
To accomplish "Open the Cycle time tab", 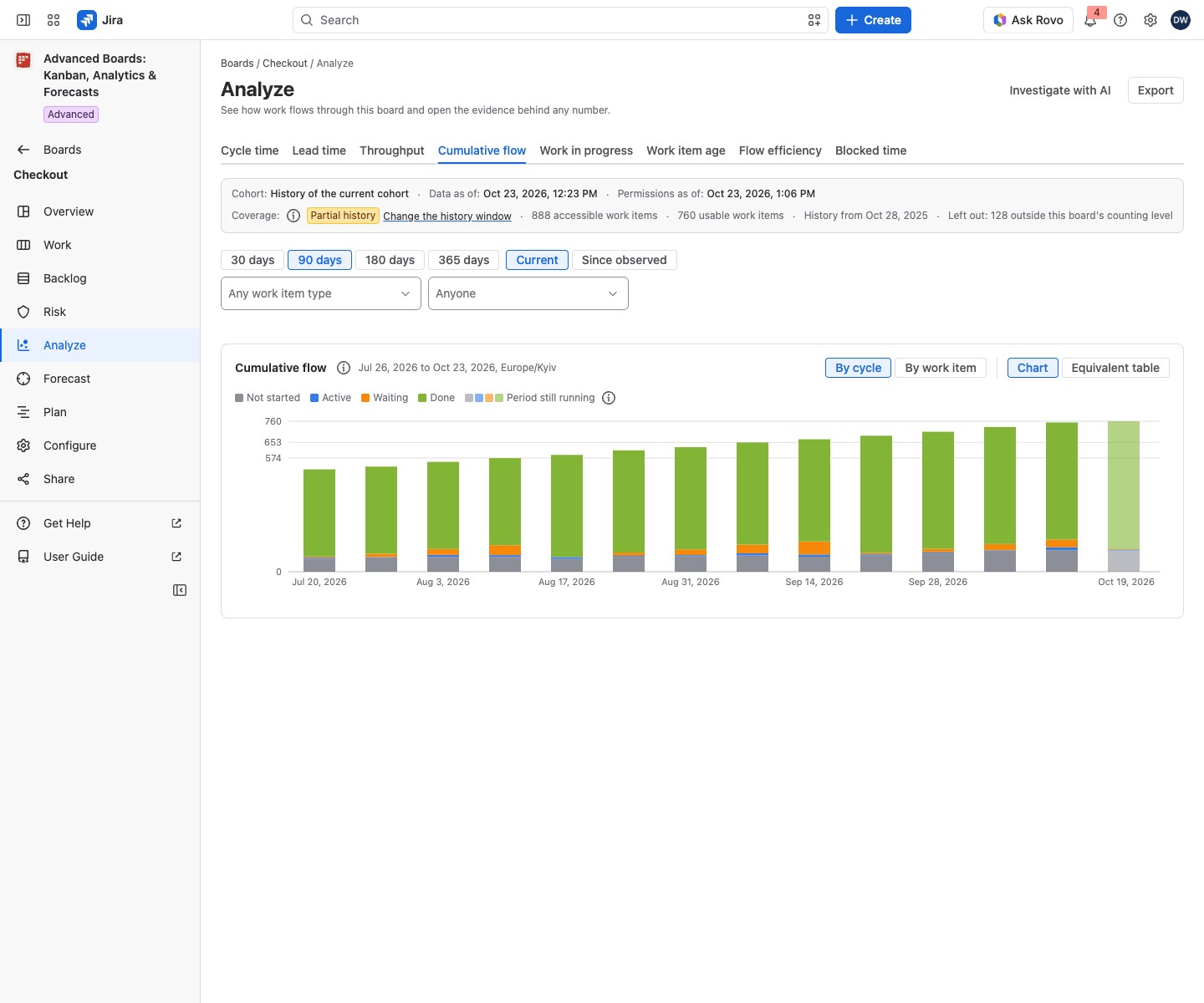I will (x=250, y=150).
